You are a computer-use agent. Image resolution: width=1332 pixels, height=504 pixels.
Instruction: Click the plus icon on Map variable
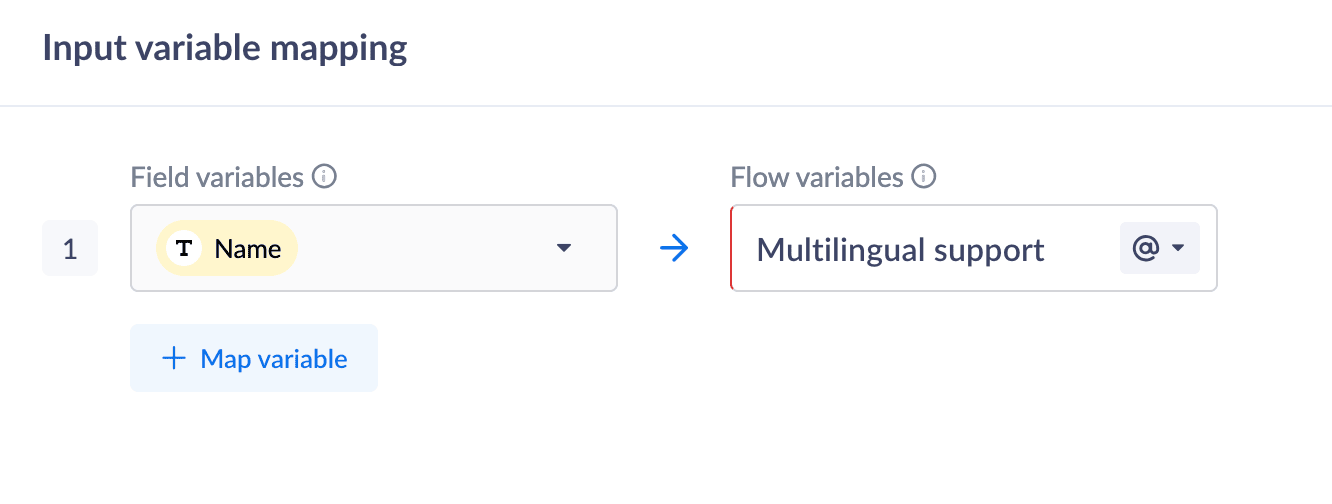pyautogui.click(x=174, y=359)
